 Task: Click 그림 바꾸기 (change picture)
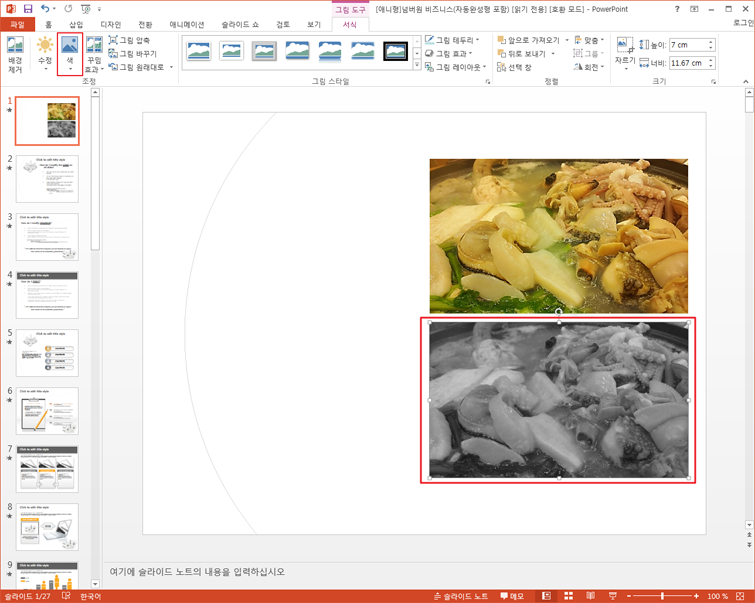click(x=132, y=53)
